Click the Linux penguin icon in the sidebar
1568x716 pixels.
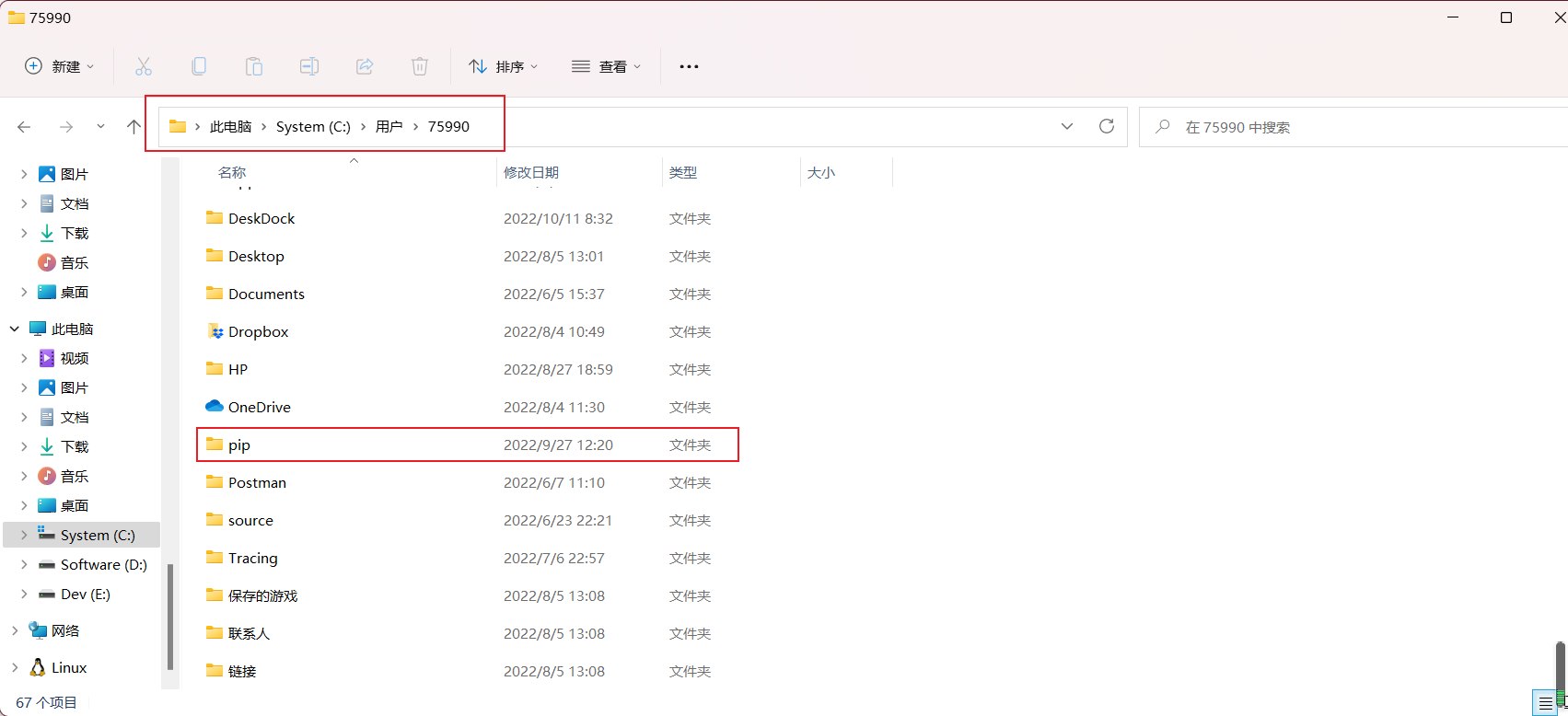pyautogui.click(x=38, y=667)
